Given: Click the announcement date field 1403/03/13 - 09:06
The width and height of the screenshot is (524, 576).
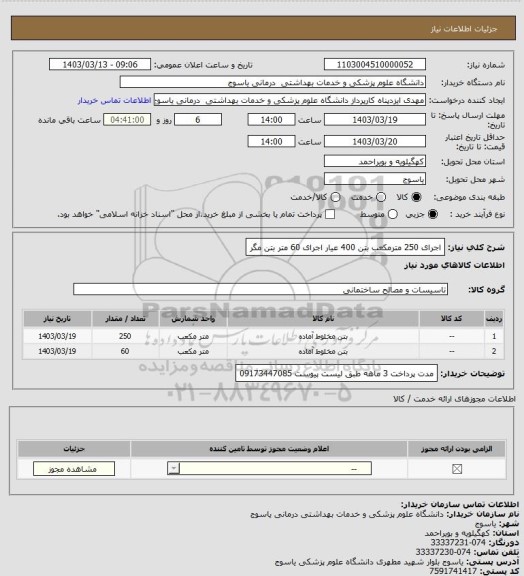Looking at the screenshot, I should (100, 65).
